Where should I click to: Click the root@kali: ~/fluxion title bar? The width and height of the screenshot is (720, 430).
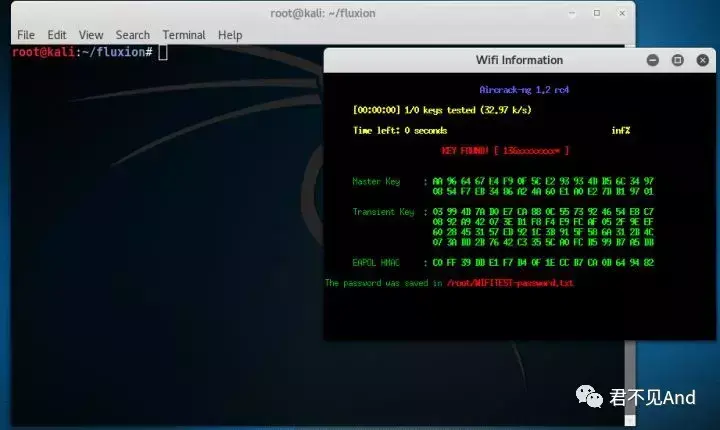pyautogui.click(x=322, y=13)
